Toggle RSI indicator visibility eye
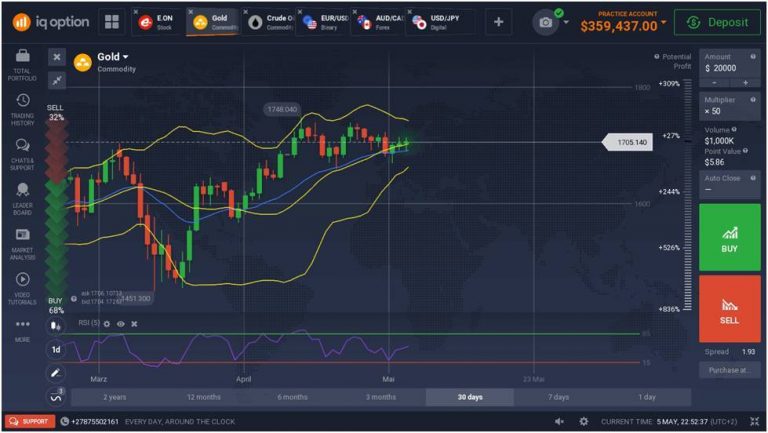Image resolution: width=768 pixels, height=433 pixels. point(120,324)
